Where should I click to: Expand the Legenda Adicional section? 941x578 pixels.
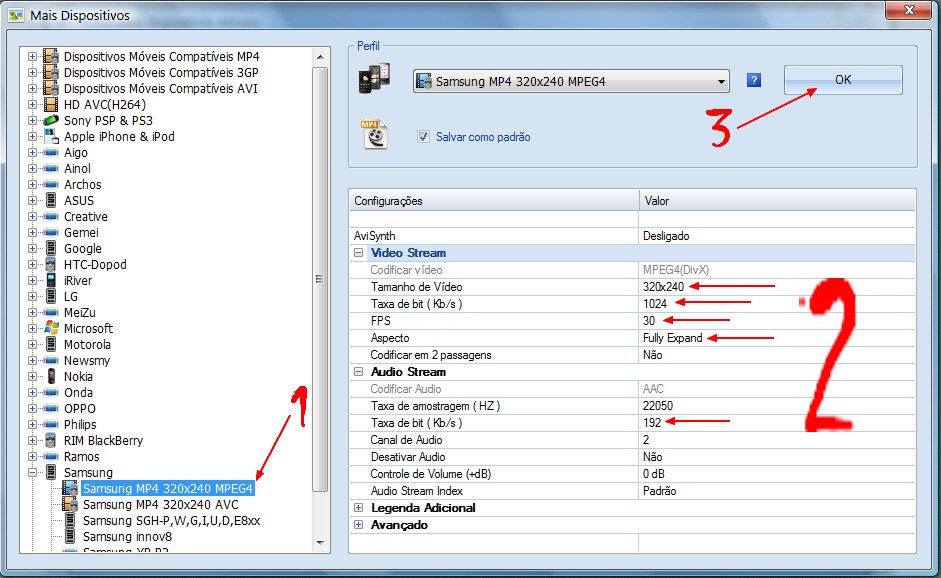coord(358,508)
